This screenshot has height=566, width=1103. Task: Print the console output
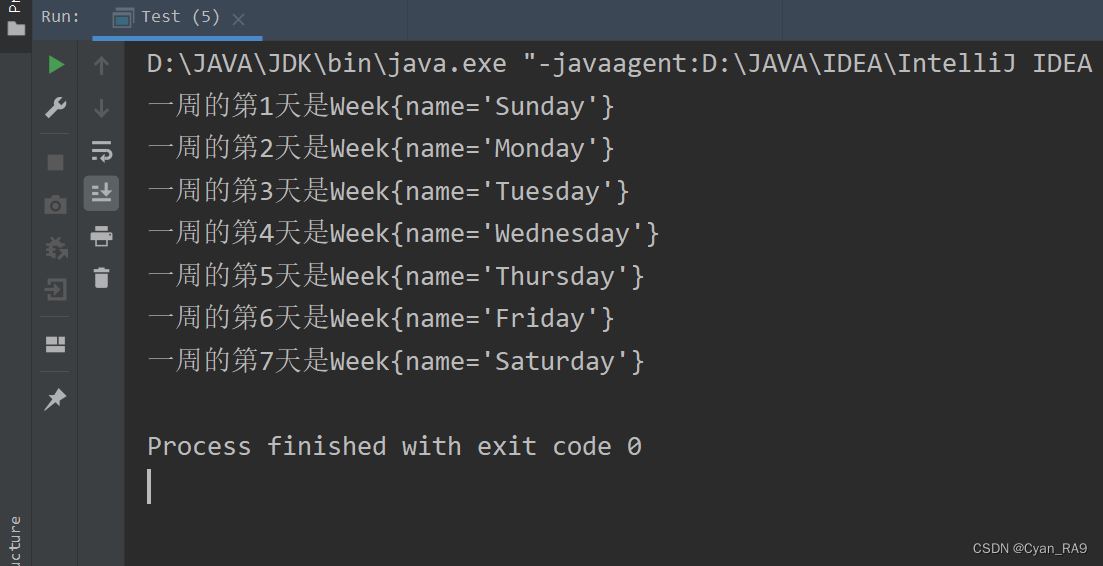click(x=101, y=236)
